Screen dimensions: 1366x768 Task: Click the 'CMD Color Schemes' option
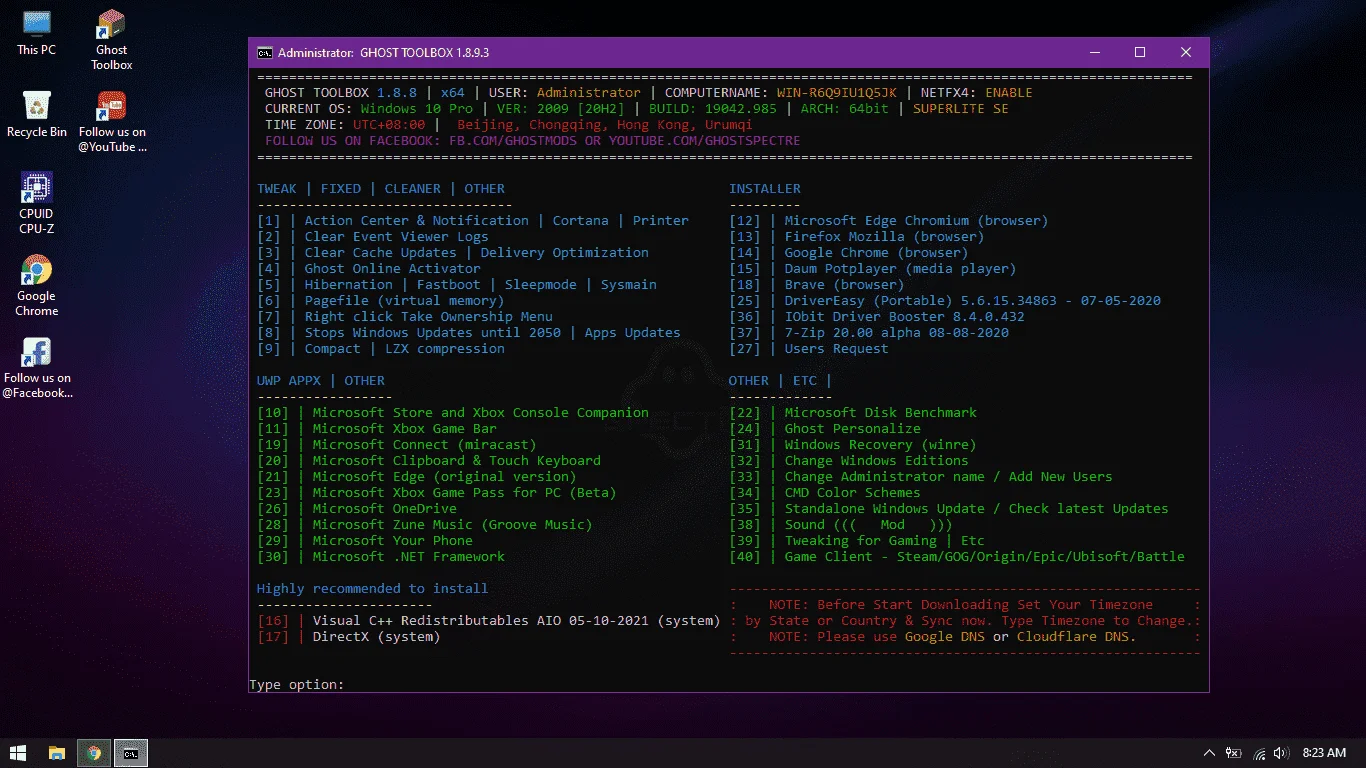[x=853, y=493]
